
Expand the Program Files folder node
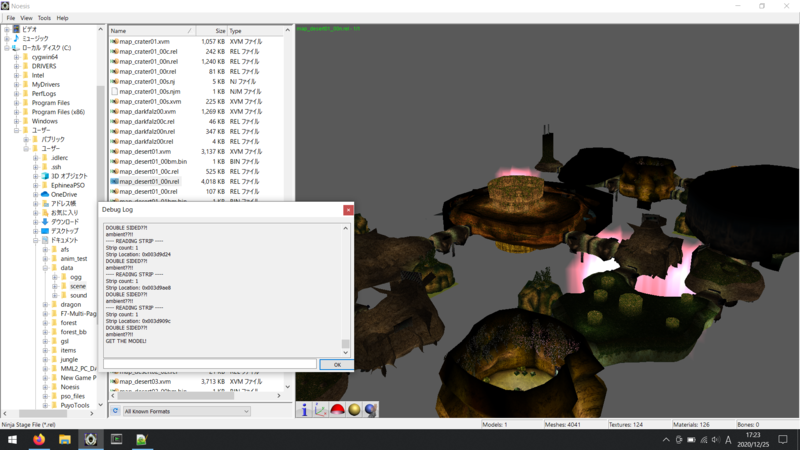pos(16,103)
